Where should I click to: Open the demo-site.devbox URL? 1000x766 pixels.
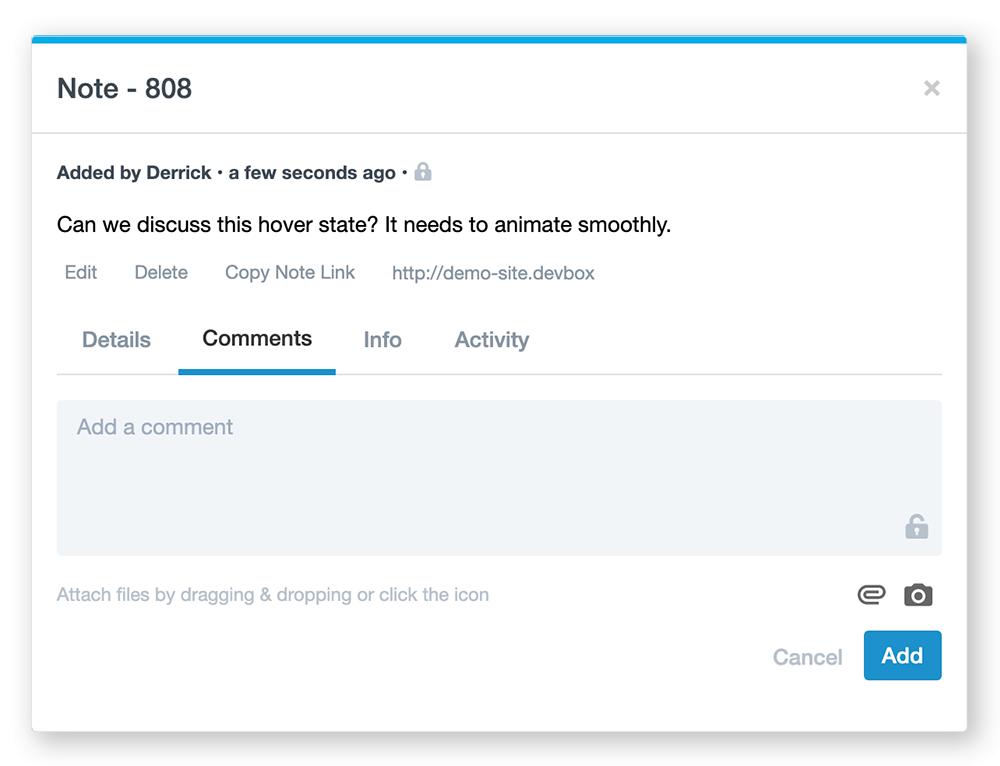point(493,273)
